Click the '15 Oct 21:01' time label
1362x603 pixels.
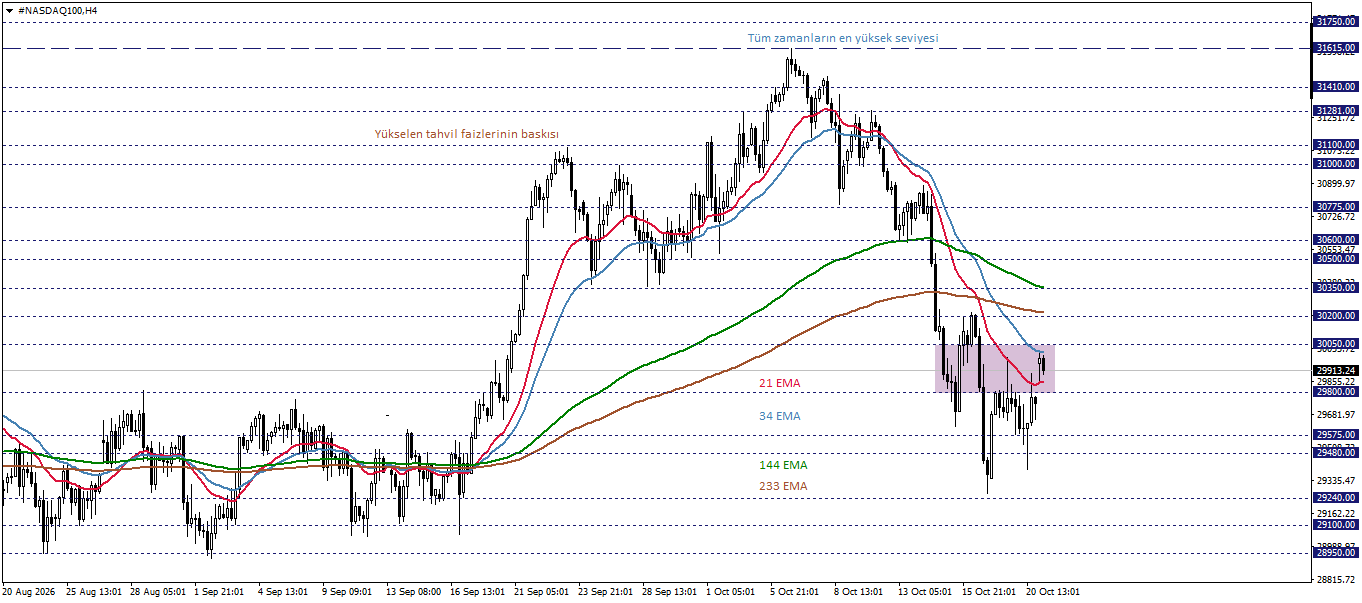point(990,592)
